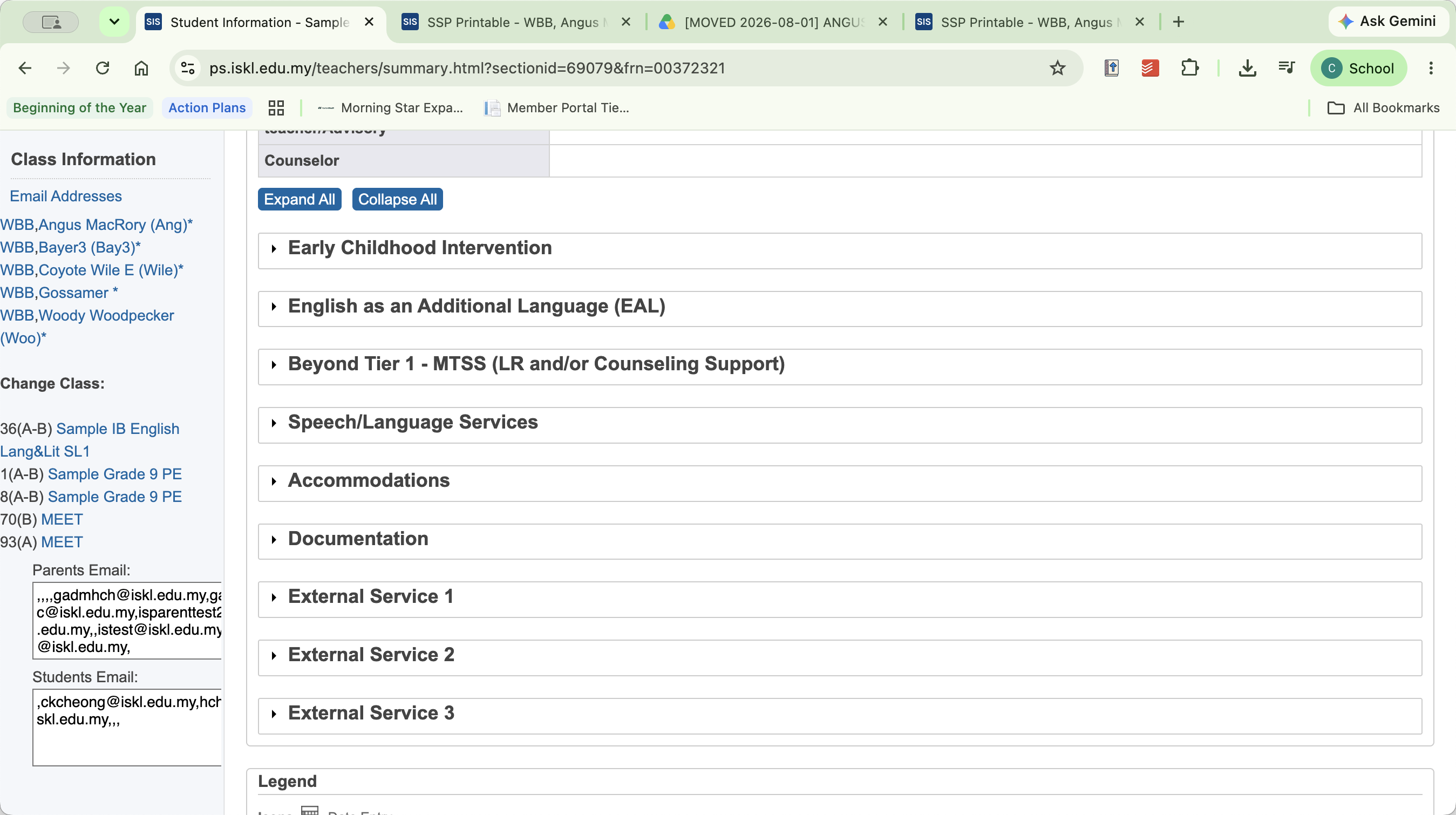The height and width of the screenshot is (815, 1456).
Task: Open the Email Addresses link
Action: [x=65, y=196]
